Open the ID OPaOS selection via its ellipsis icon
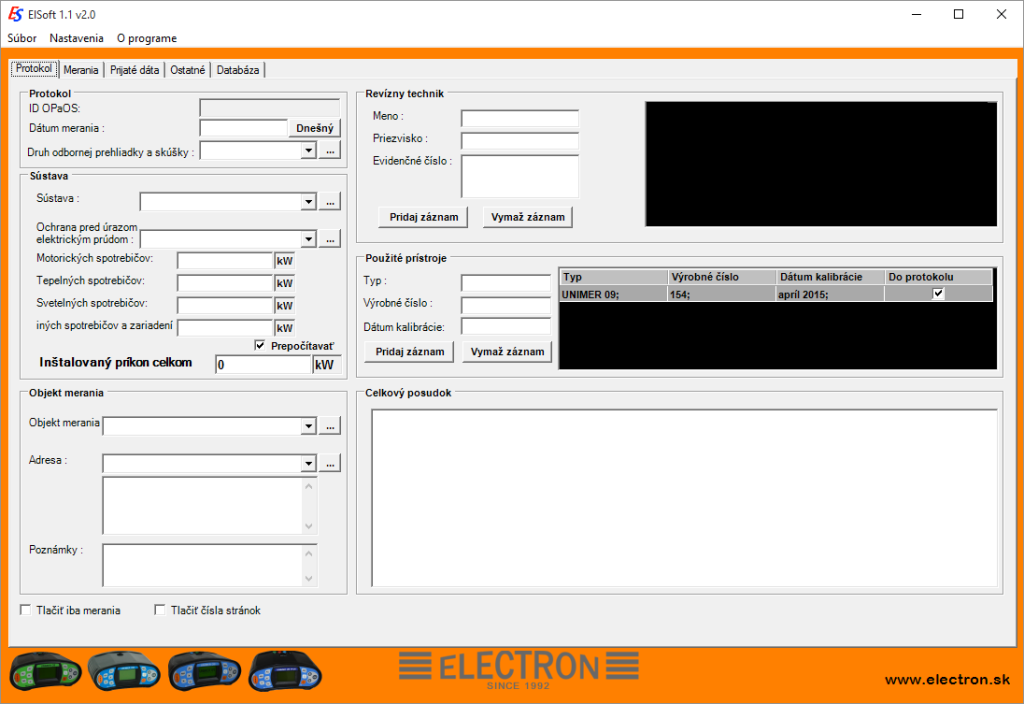Screen dimensions: 1024x704 point(330,150)
